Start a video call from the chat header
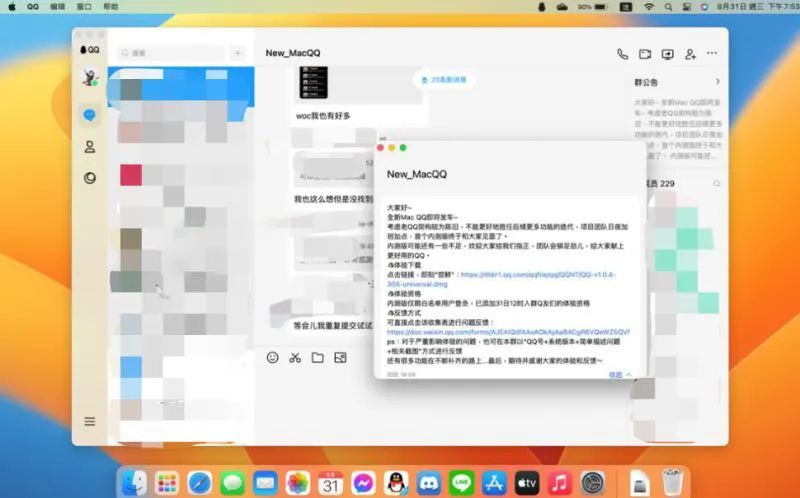This screenshot has height=498, width=800. point(645,54)
